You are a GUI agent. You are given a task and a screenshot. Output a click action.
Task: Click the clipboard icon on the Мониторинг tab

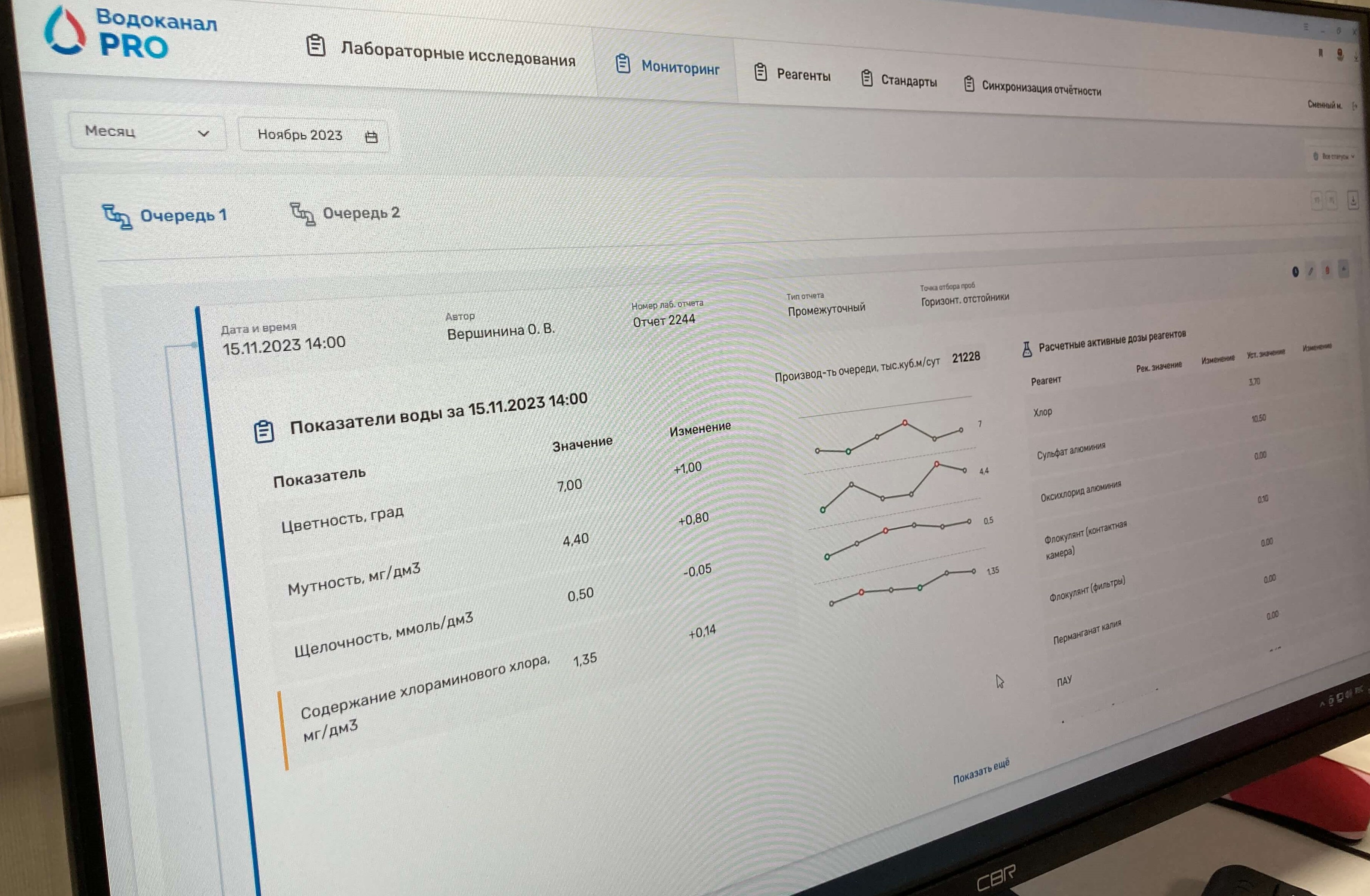click(622, 63)
